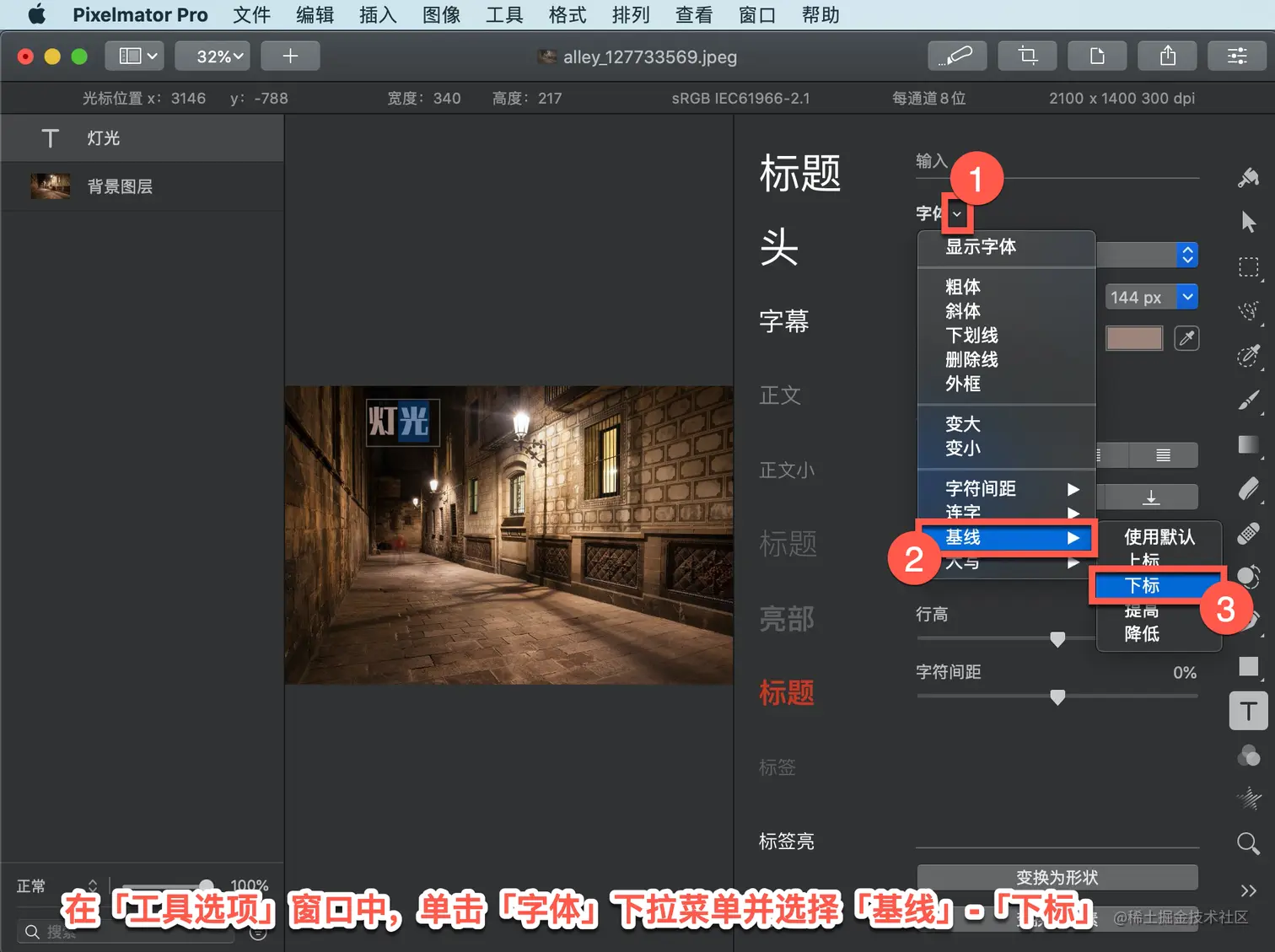Choose 粗体 from the font menu
The width and height of the screenshot is (1275, 952).
[x=1007, y=288]
